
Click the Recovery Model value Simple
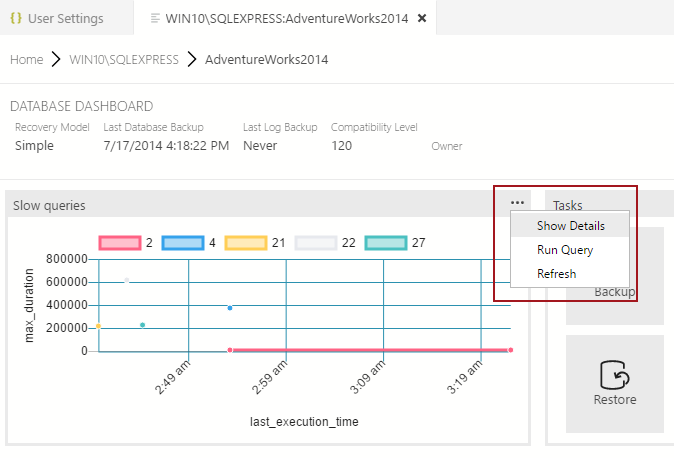(34, 145)
